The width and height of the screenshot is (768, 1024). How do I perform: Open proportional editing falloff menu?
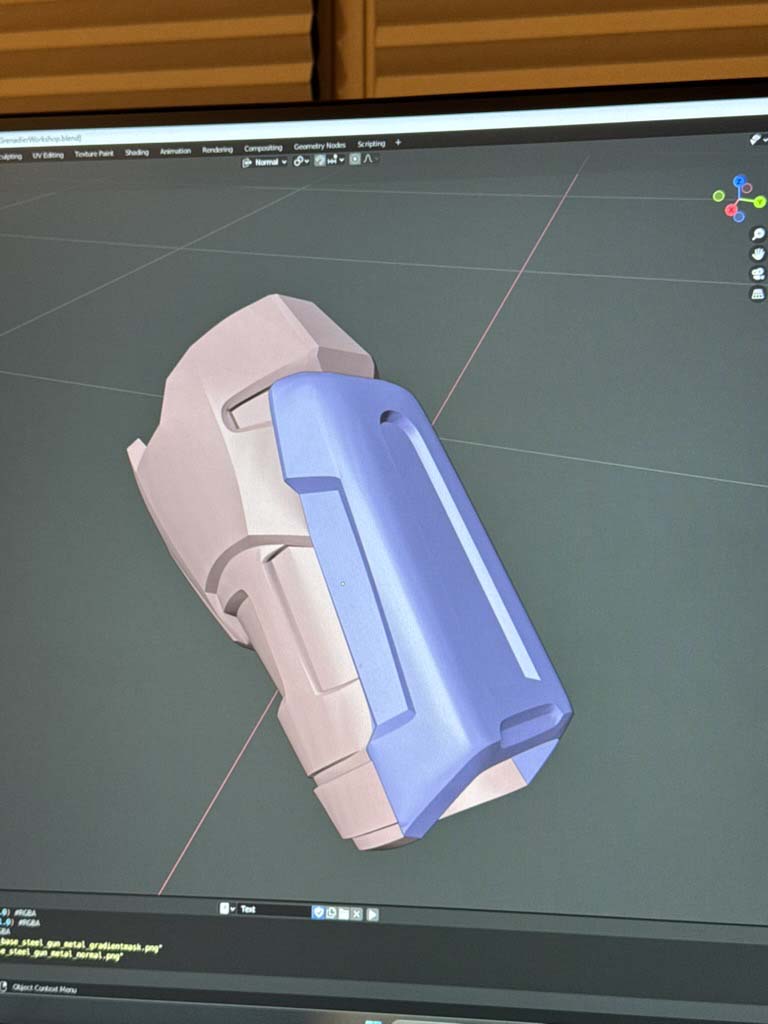(369, 159)
